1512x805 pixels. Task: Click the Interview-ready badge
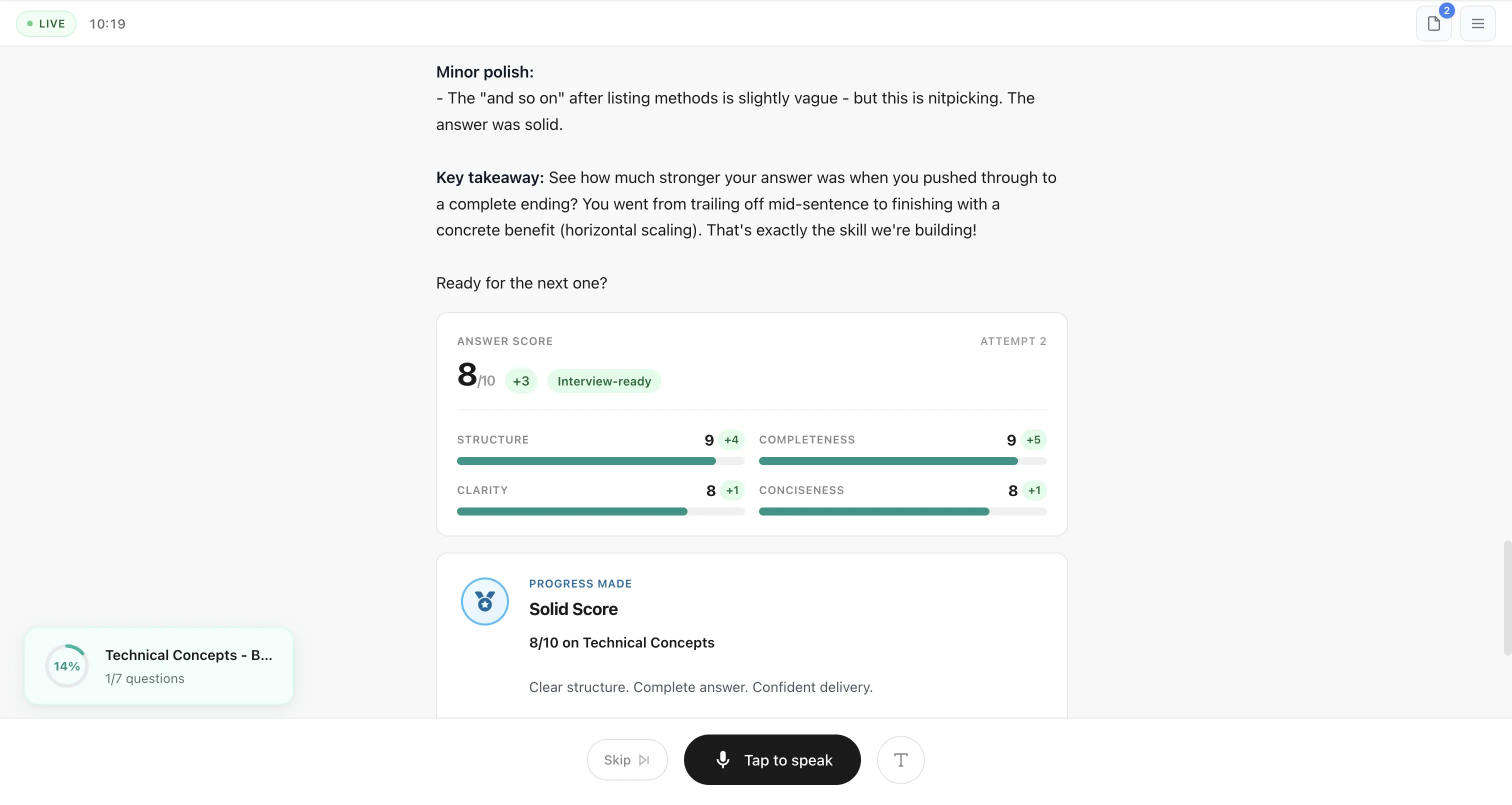point(604,380)
